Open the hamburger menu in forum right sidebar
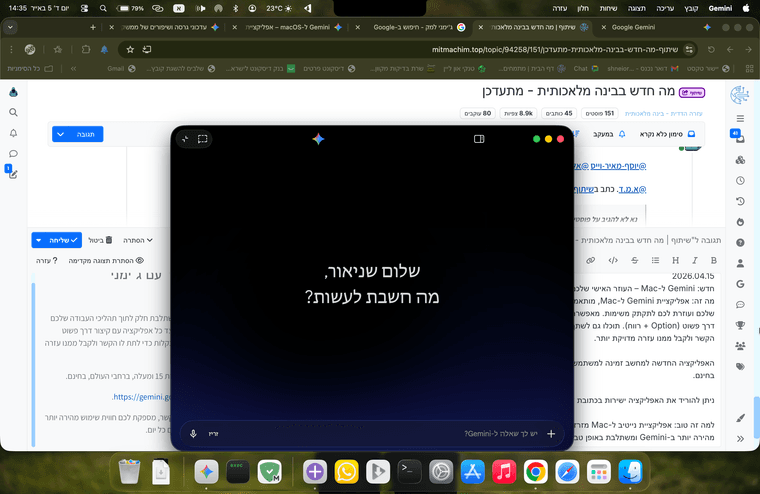 click(x=740, y=119)
